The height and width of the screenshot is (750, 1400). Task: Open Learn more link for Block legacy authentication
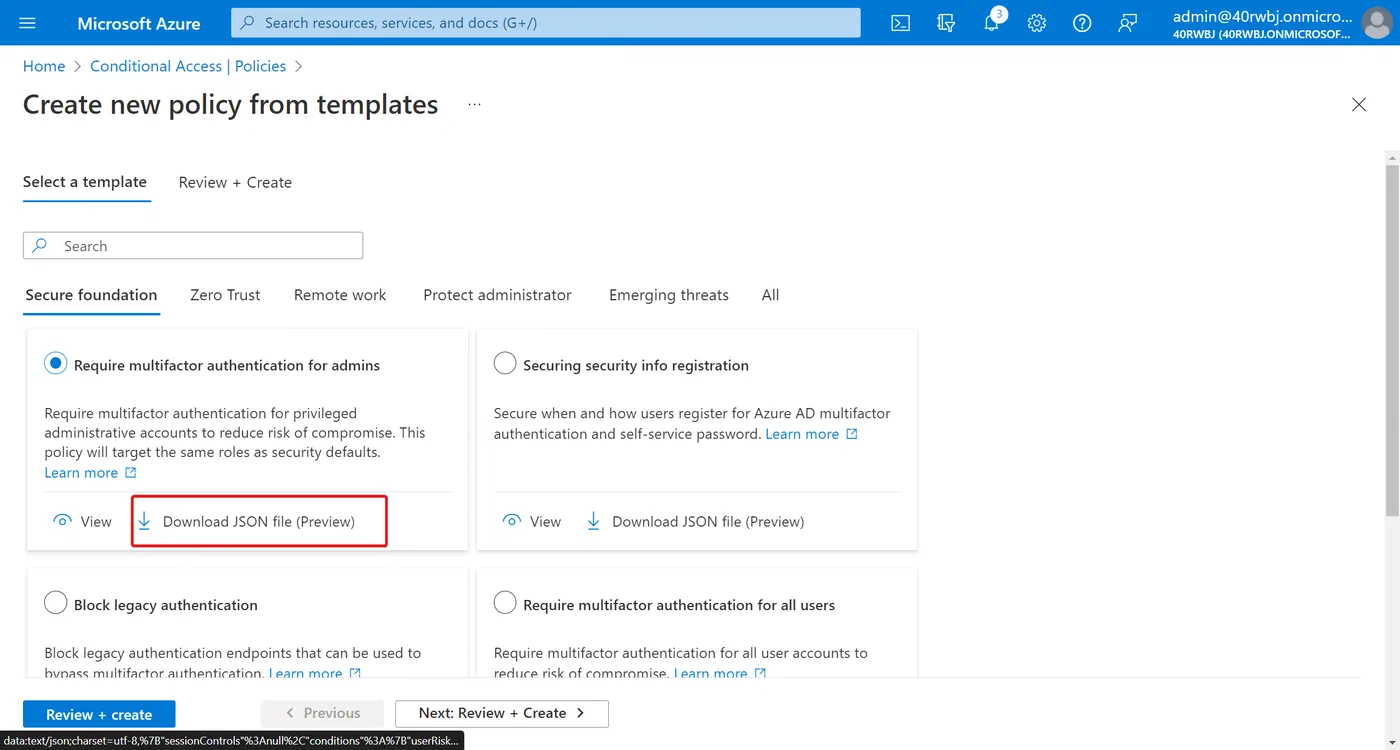pyautogui.click(x=315, y=673)
